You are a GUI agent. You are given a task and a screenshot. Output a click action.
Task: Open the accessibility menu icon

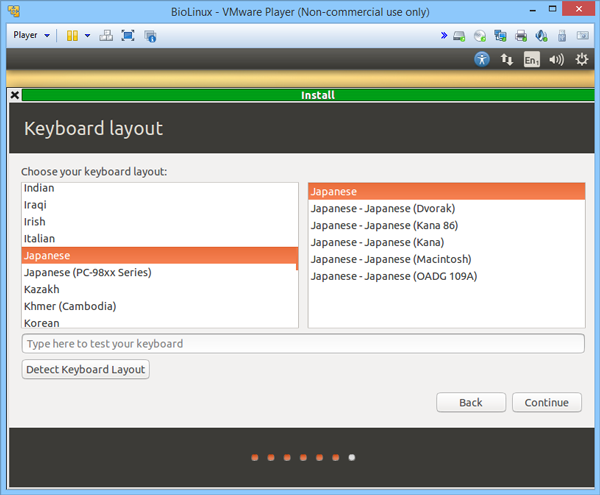pyautogui.click(x=482, y=59)
